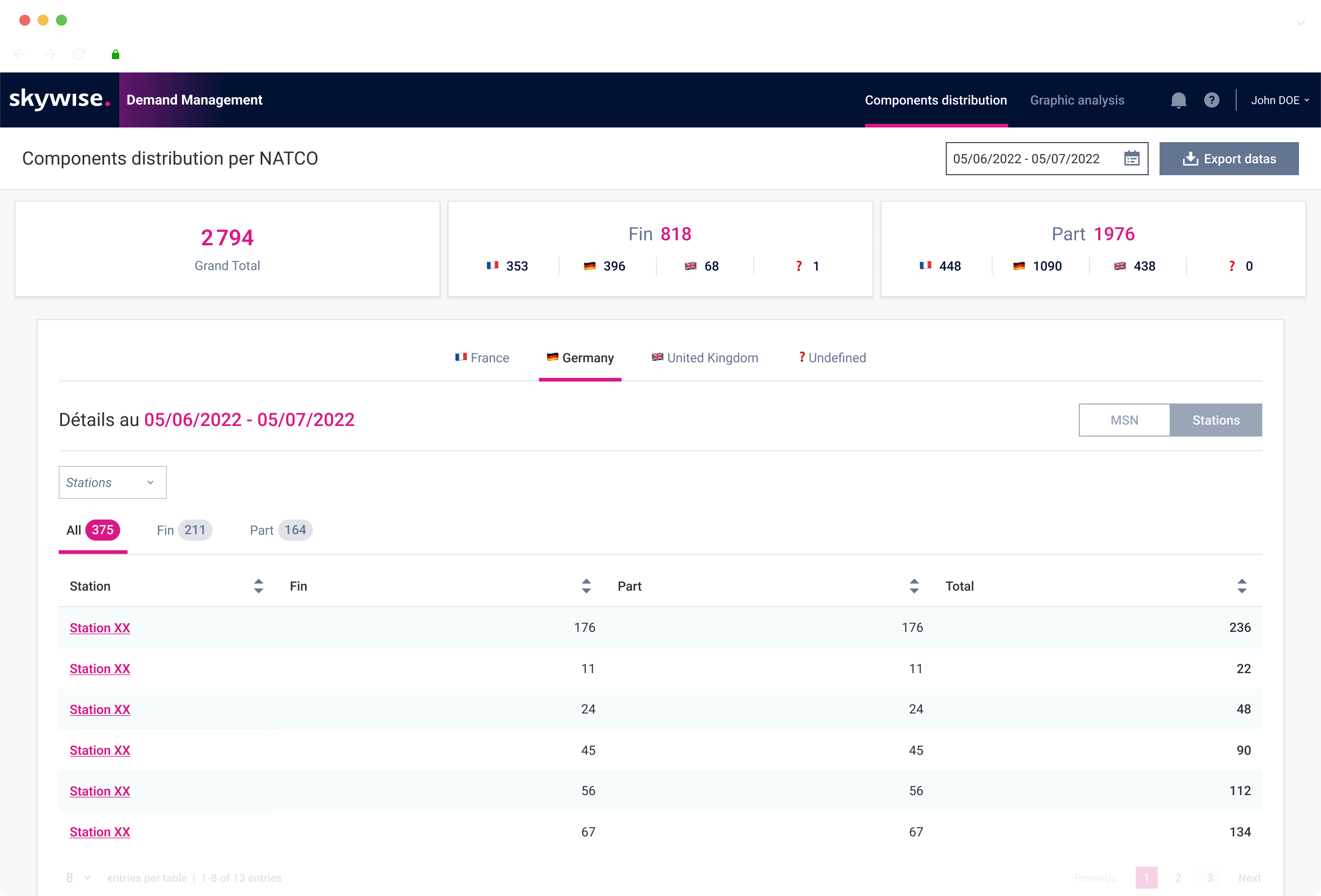This screenshot has height=896, width=1321.
Task: Switch to MSN view
Action: coord(1124,420)
